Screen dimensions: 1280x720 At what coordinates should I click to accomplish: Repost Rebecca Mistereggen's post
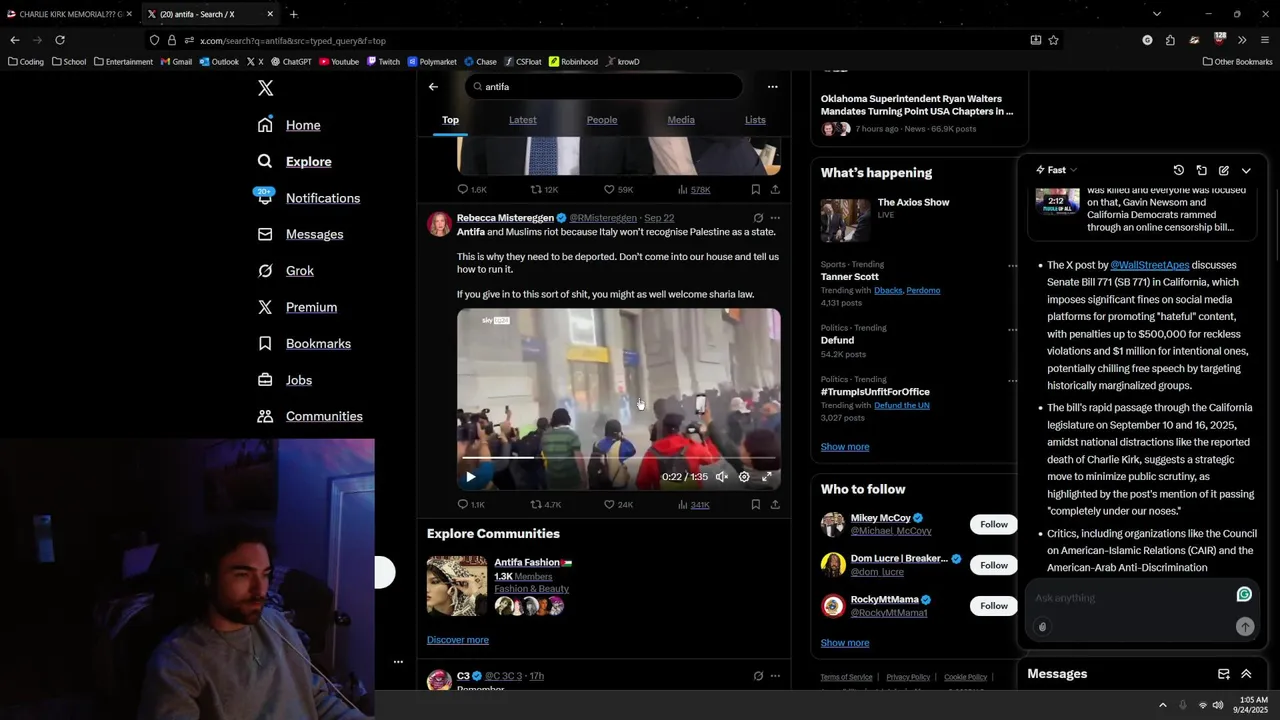[545, 505]
